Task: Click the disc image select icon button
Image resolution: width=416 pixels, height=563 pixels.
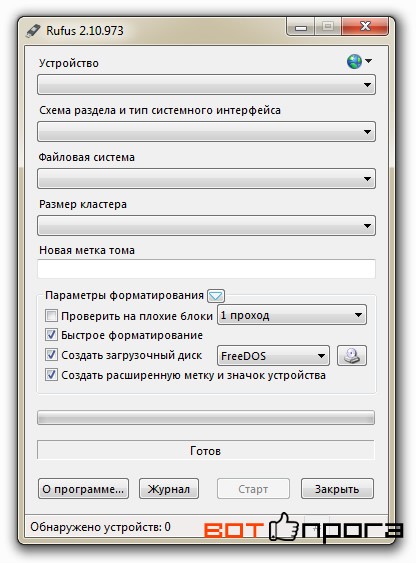Action: [352, 355]
